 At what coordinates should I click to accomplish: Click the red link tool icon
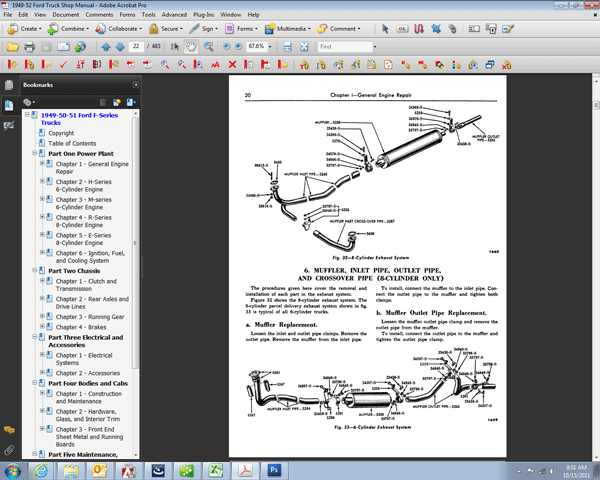(419, 29)
